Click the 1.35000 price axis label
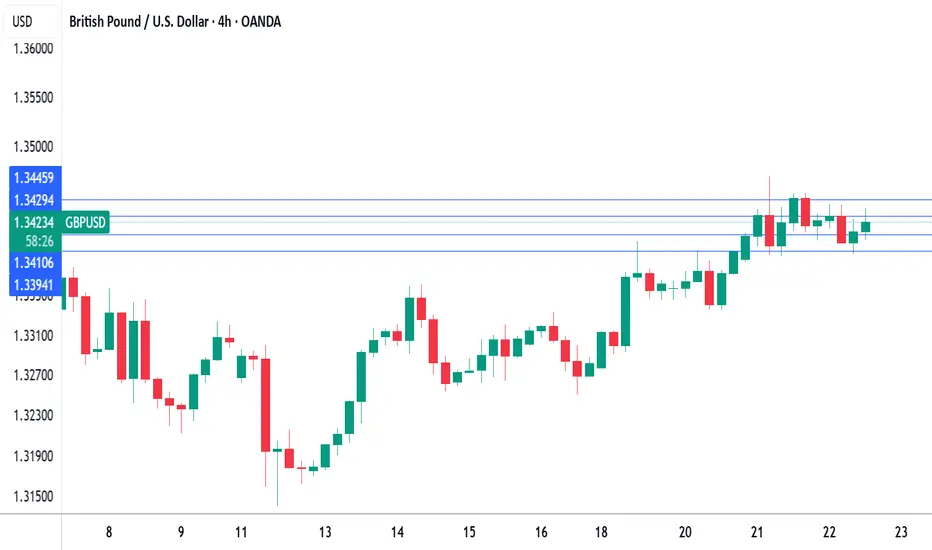932x550 pixels. tap(33, 146)
